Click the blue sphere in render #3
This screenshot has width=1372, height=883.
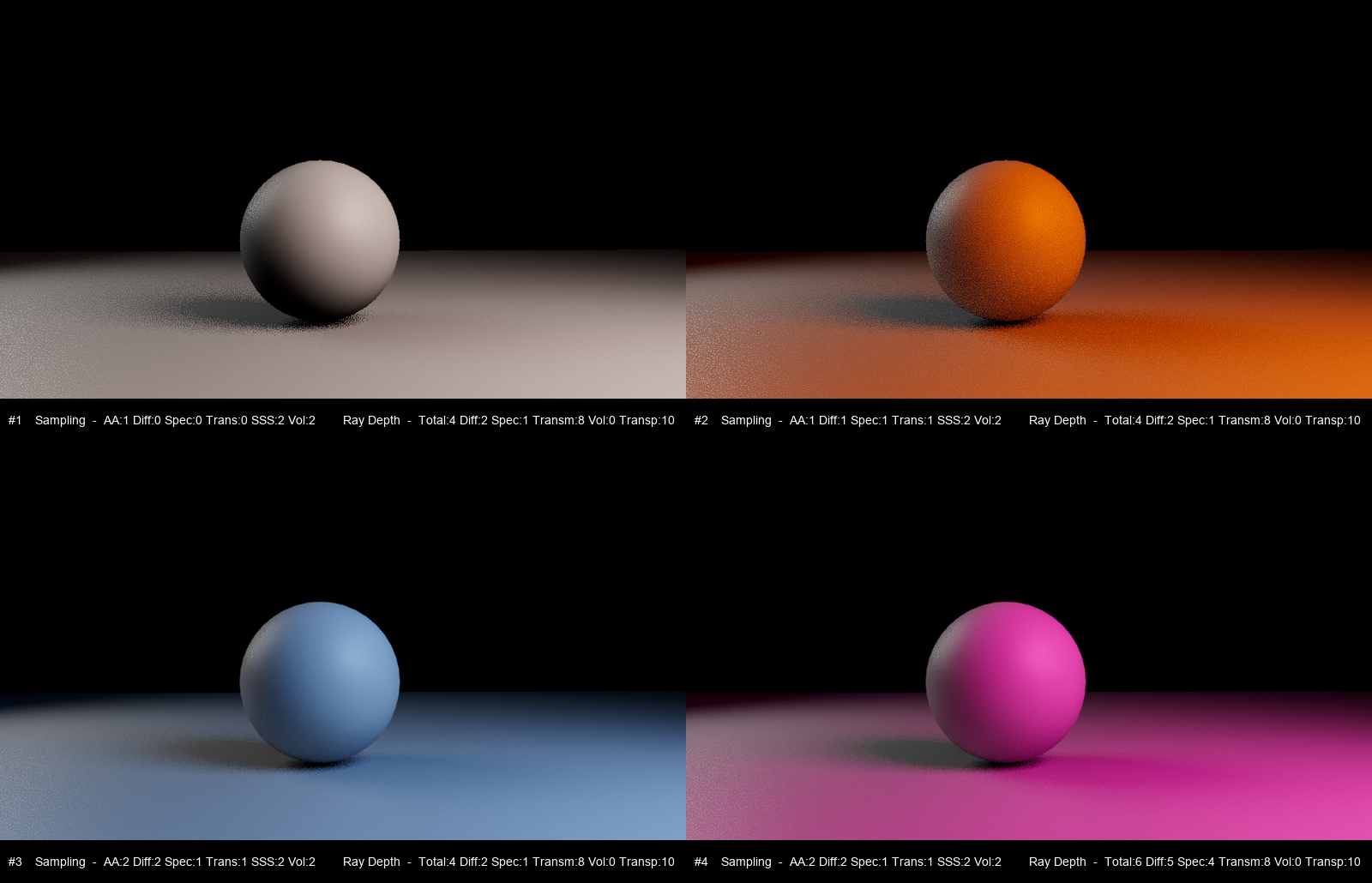[x=320, y=682]
